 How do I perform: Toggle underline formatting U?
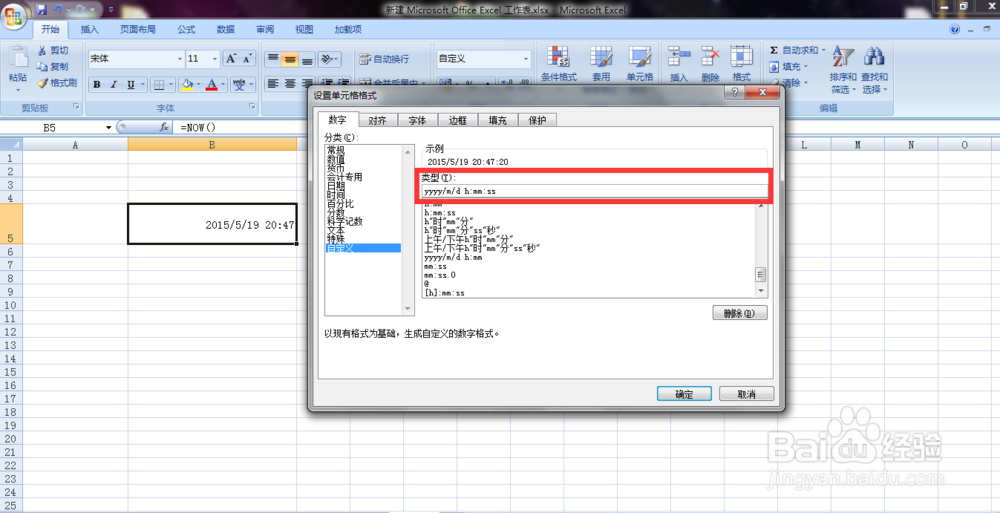[130, 84]
